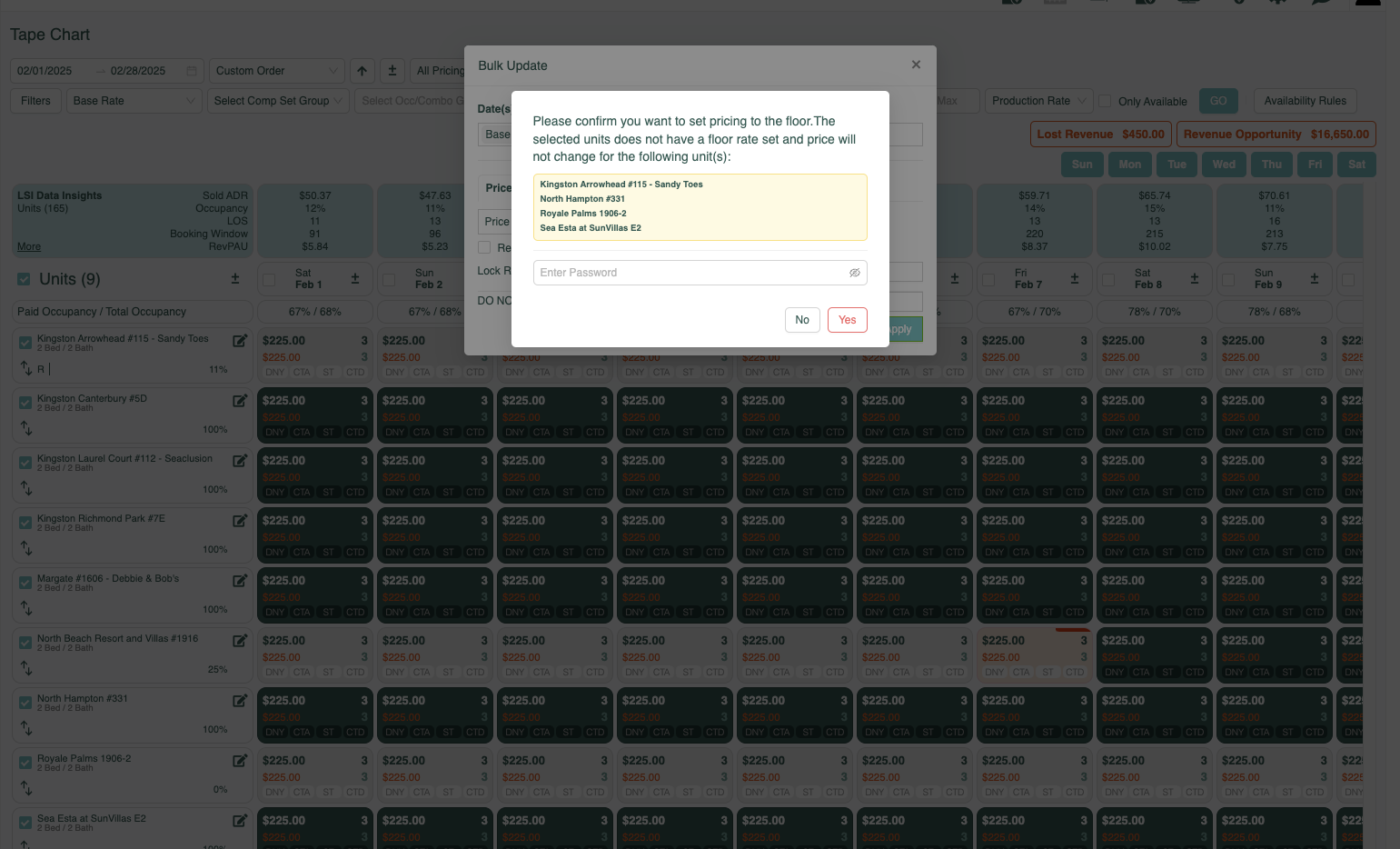Open the All Pricing dropdown
The height and width of the screenshot is (849, 1400).
click(439, 71)
